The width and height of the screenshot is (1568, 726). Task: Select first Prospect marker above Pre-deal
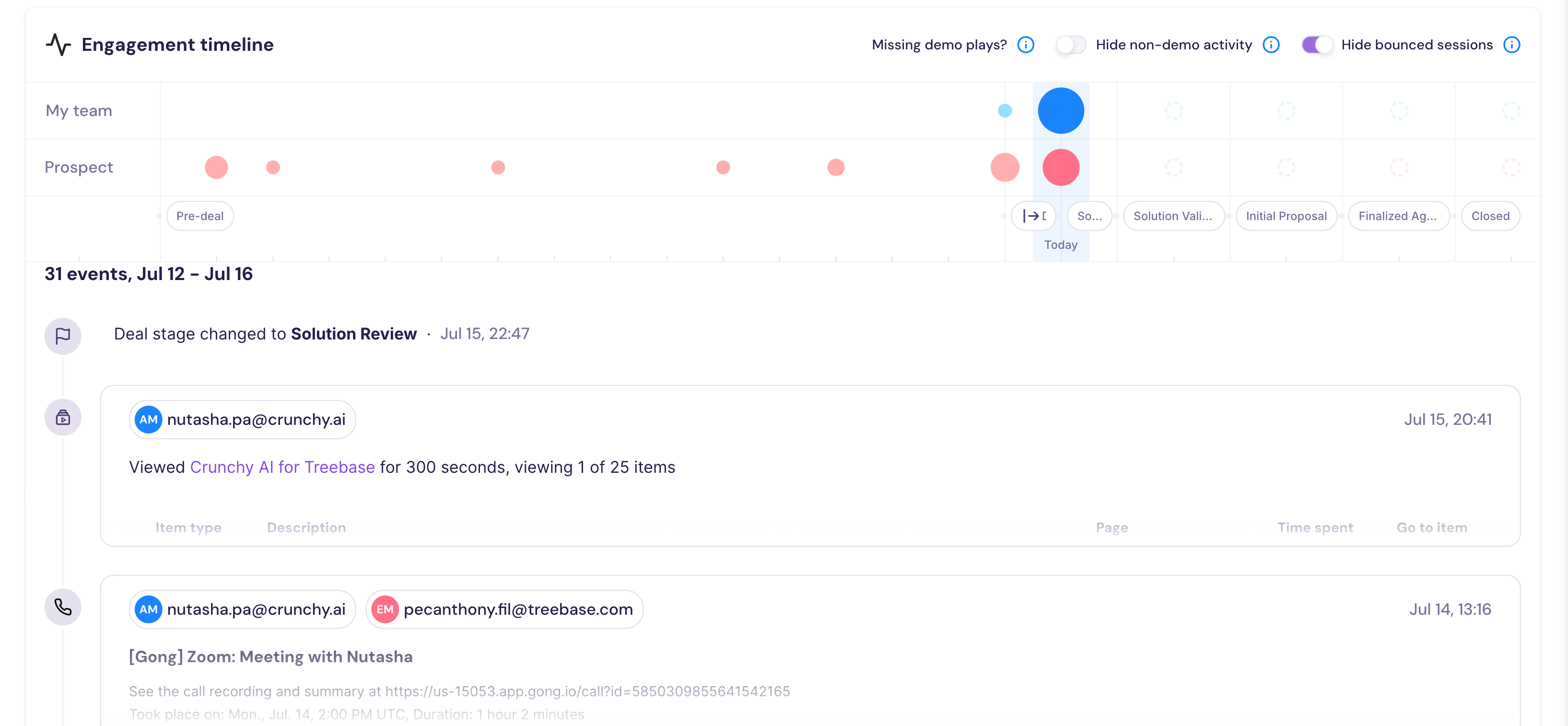216,167
